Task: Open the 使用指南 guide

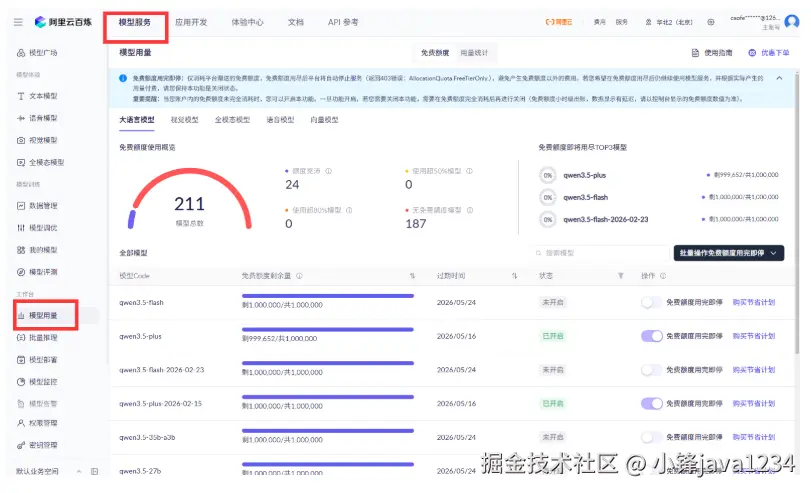Action: pos(712,53)
